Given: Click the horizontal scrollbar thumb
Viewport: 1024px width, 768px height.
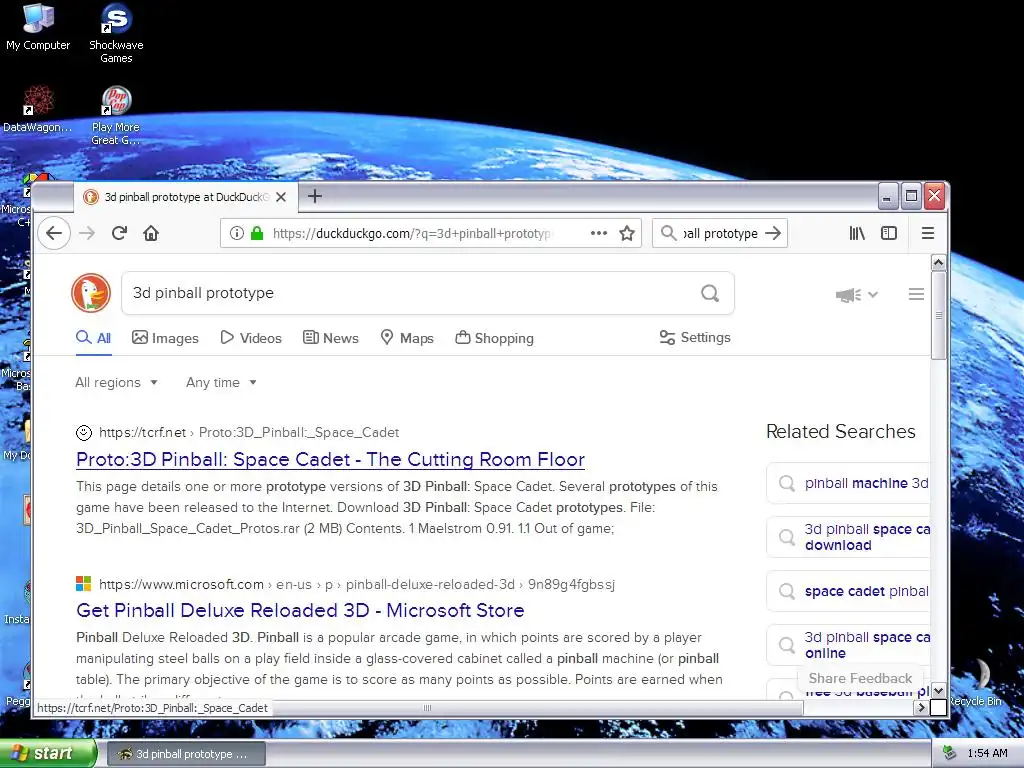Looking at the screenshot, I should 427,708.
